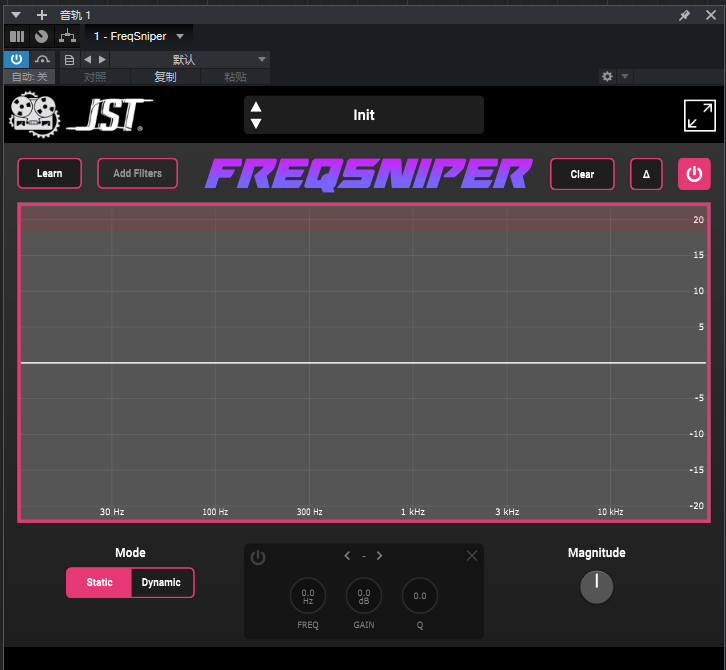Click the 粘贴 paste button
The height and width of the screenshot is (670, 726).
(x=235, y=77)
